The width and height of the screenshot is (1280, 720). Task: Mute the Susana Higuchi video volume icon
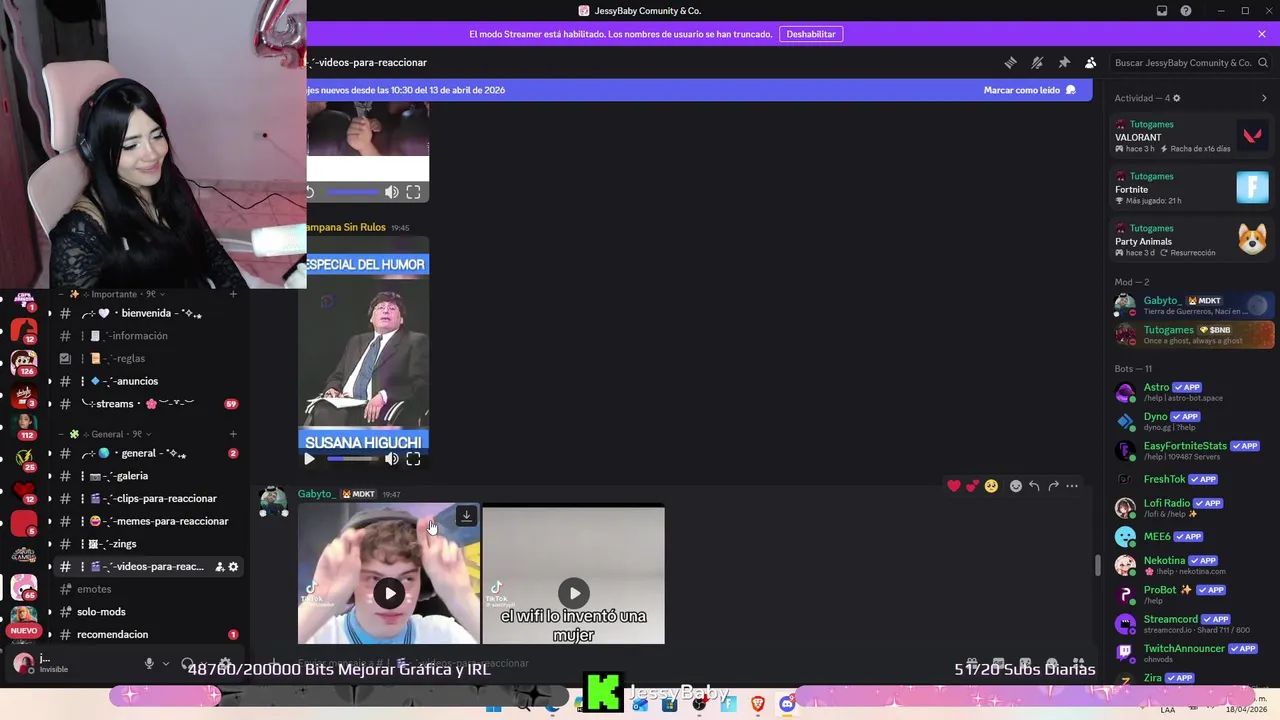(392, 459)
